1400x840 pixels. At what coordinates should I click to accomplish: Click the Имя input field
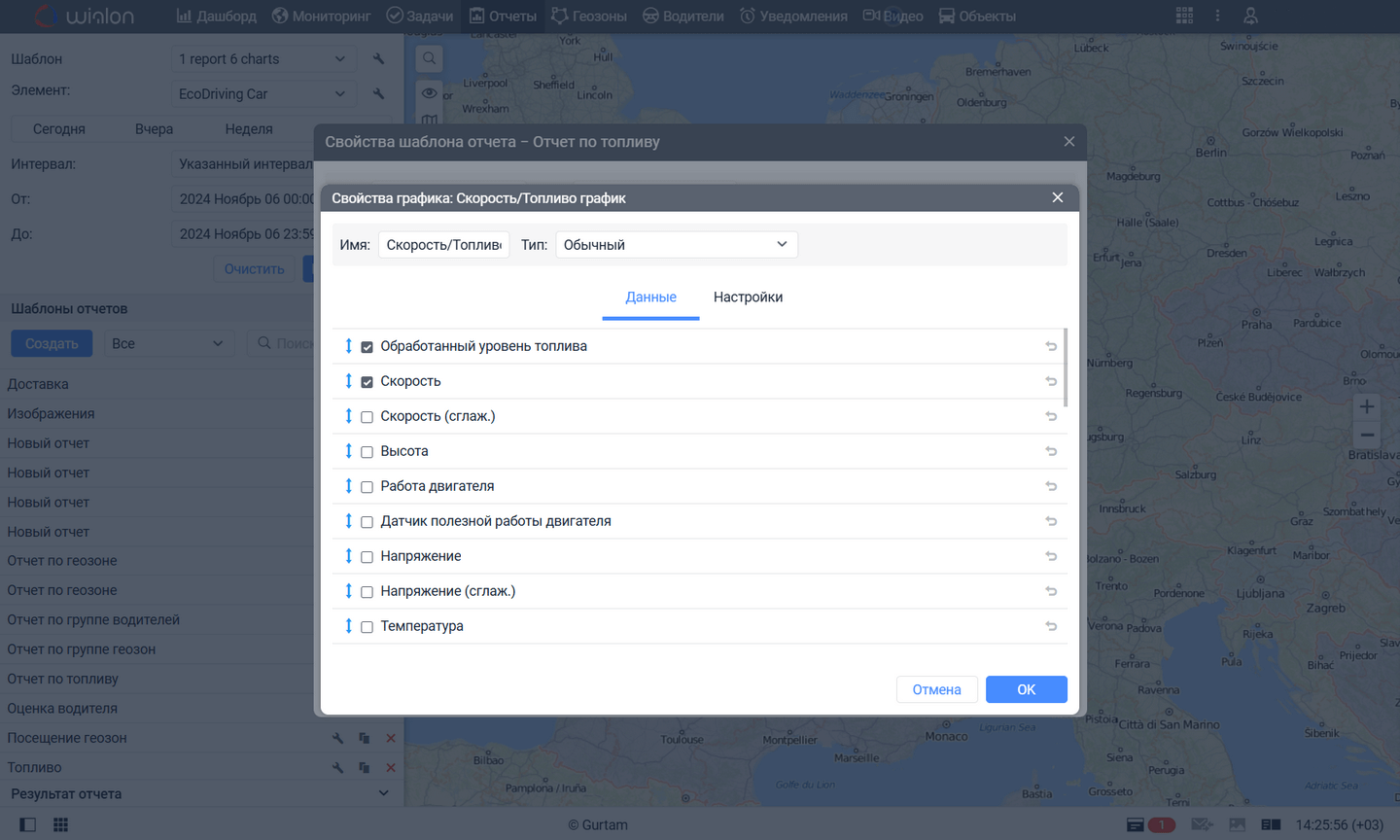[443, 245]
